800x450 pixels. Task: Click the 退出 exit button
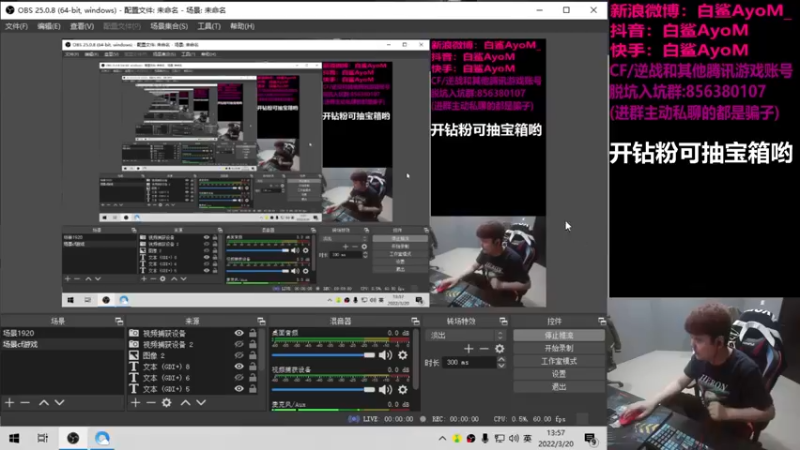(x=559, y=387)
